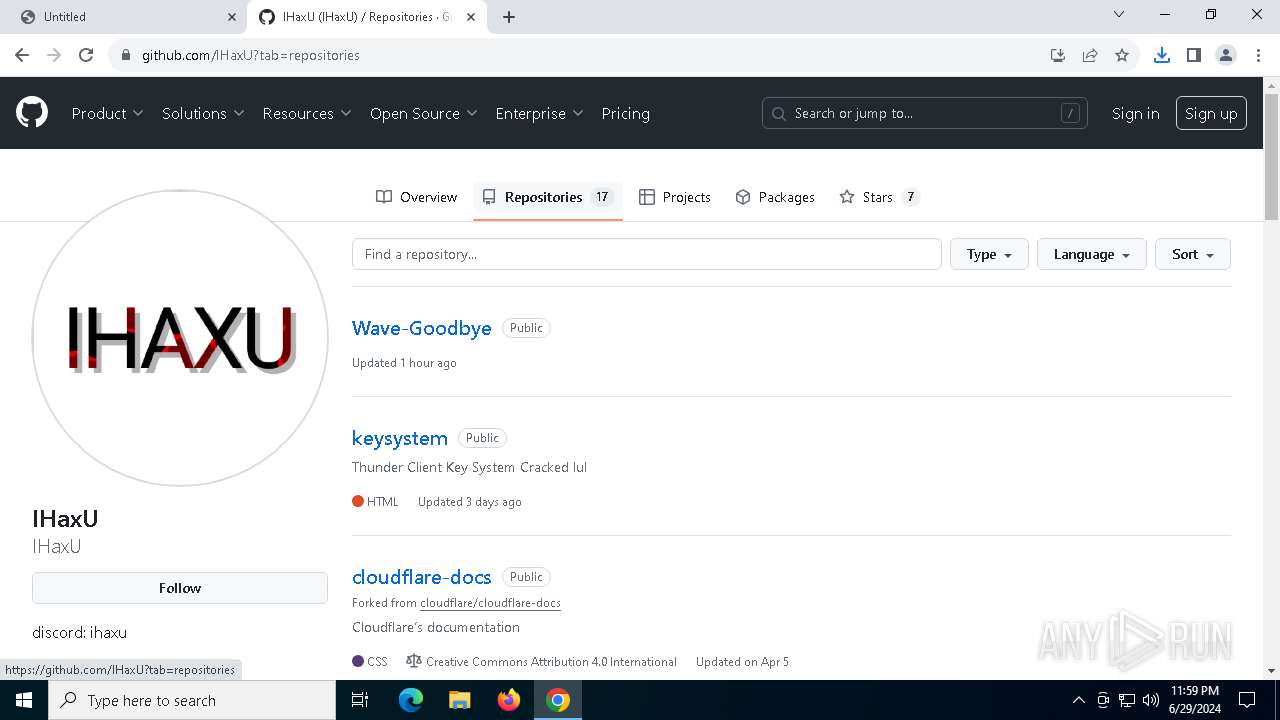Image resolution: width=1280 pixels, height=720 pixels.
Task: Click the IHAXU profile avatar image
Action: [180, 338]
